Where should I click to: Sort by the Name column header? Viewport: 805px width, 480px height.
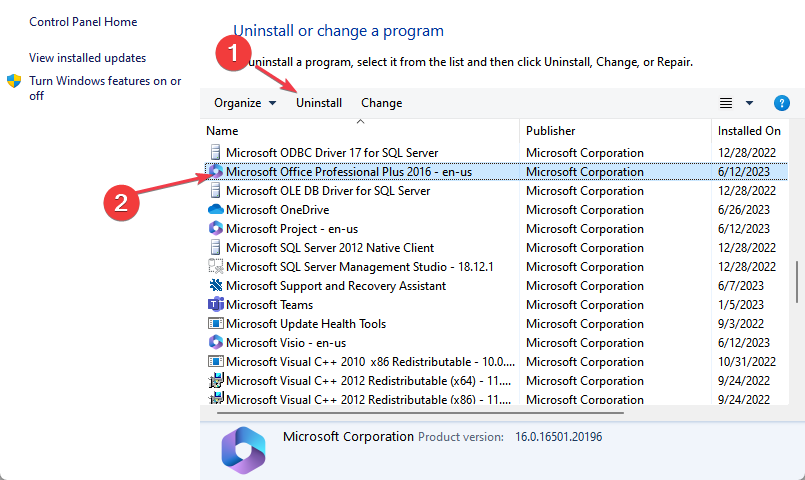tap(222, 131)
